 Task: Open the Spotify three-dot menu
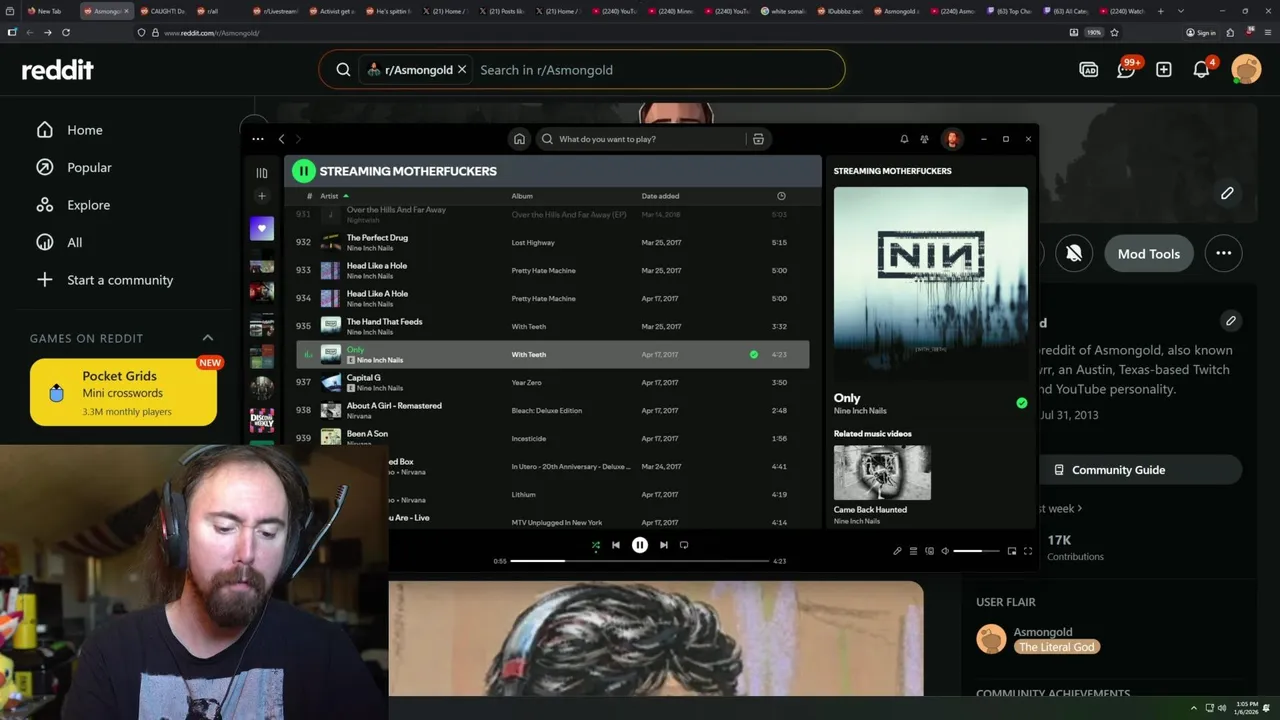coord(258,139)
